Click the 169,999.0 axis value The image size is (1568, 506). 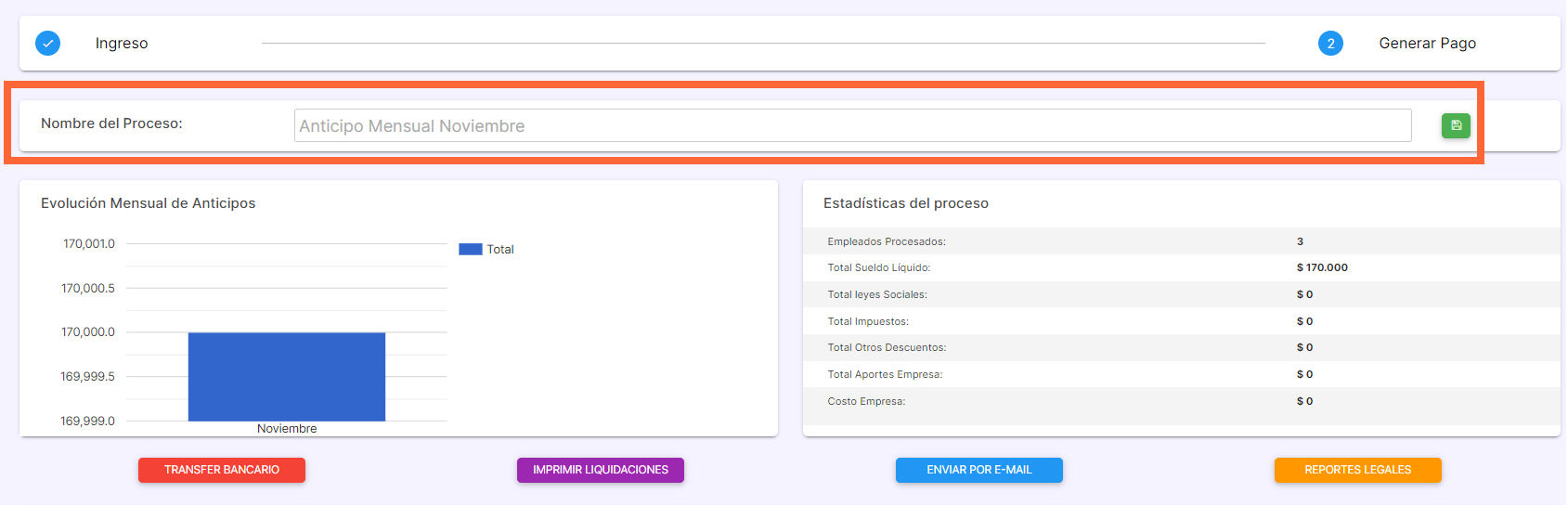coord(88,421)
